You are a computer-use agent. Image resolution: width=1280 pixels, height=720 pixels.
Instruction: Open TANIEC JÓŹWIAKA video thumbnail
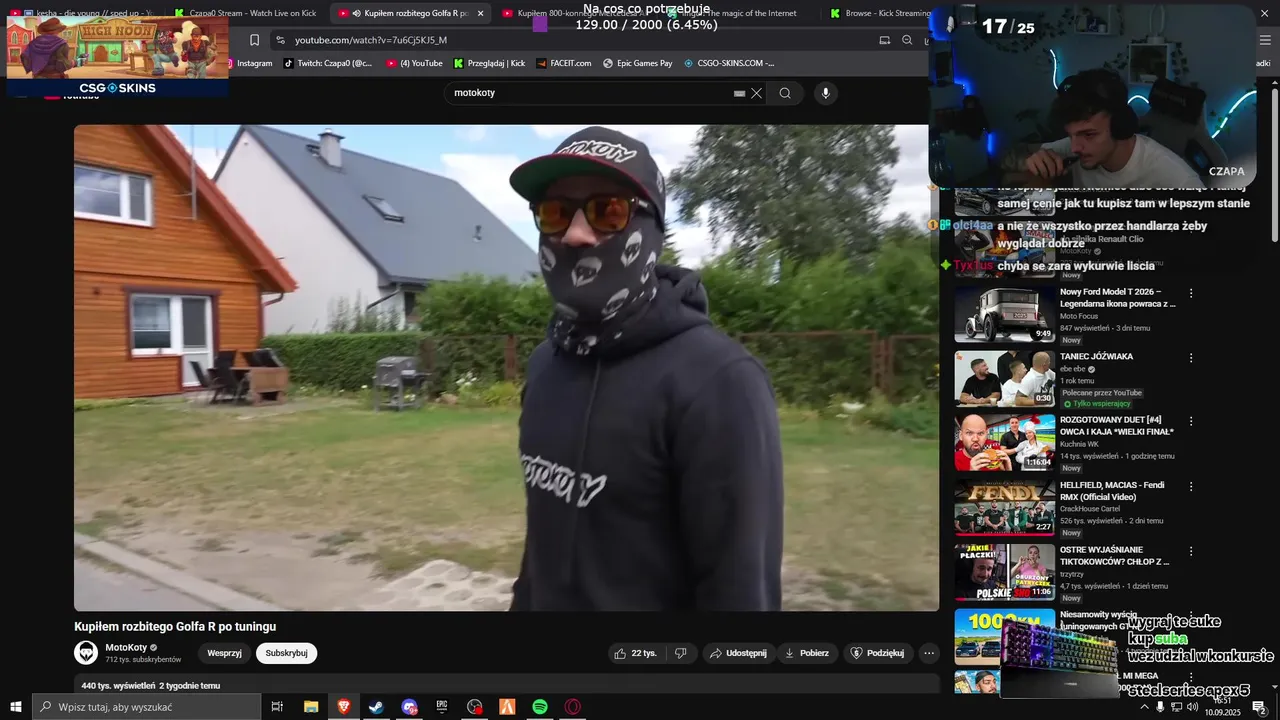1004,379
